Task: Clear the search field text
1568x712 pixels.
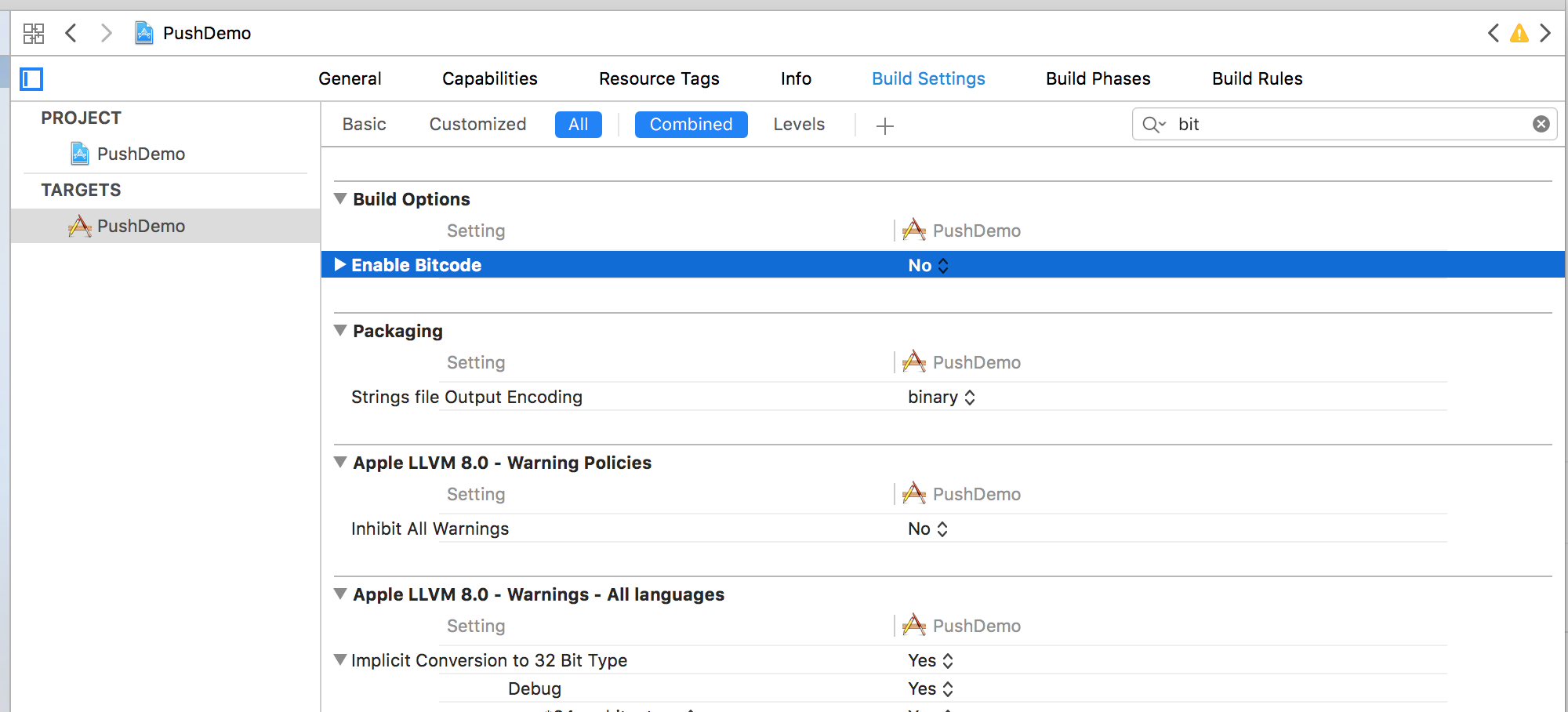Action: pos(1541,124)
